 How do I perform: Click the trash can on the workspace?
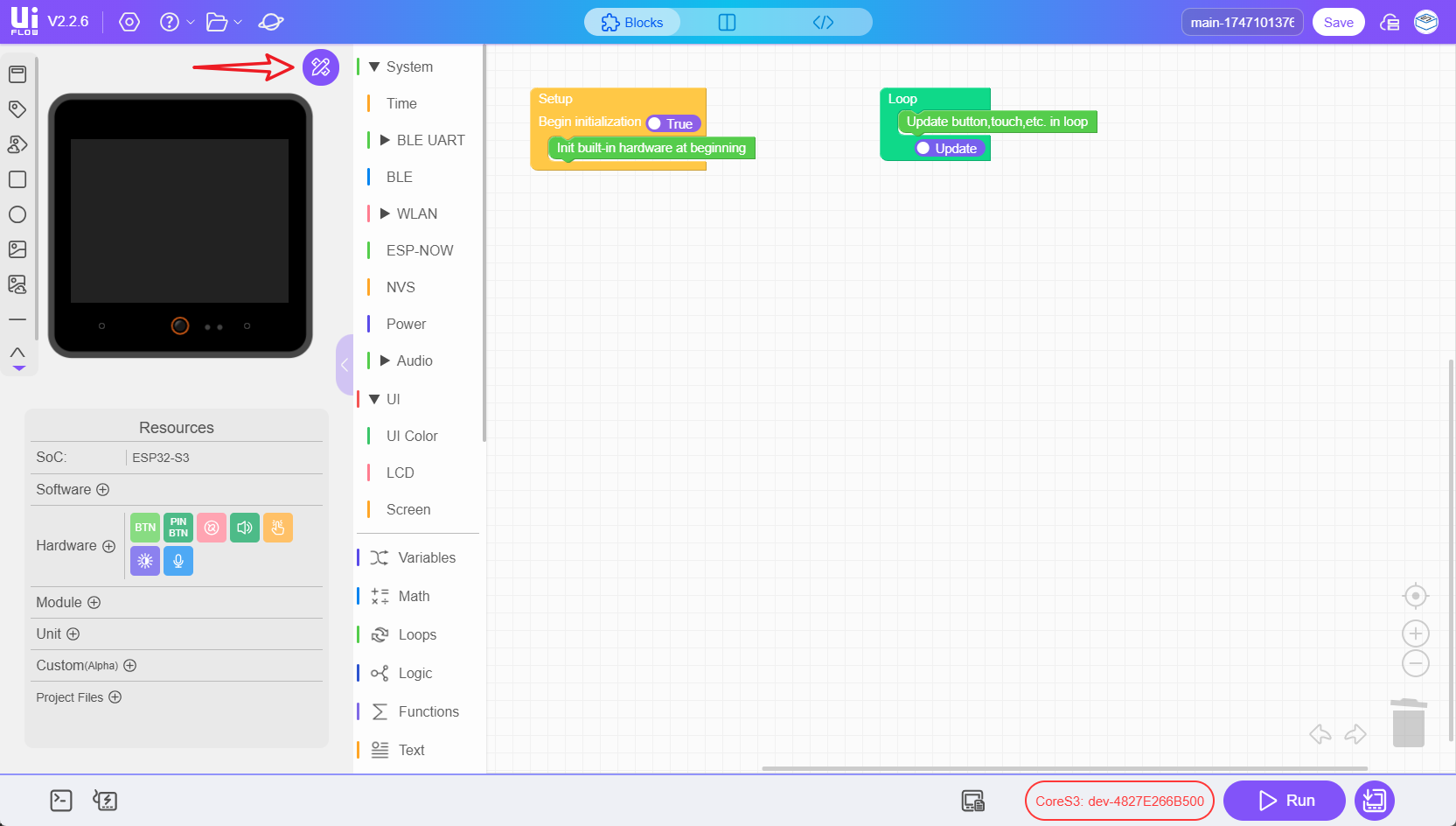(1408, 723)
